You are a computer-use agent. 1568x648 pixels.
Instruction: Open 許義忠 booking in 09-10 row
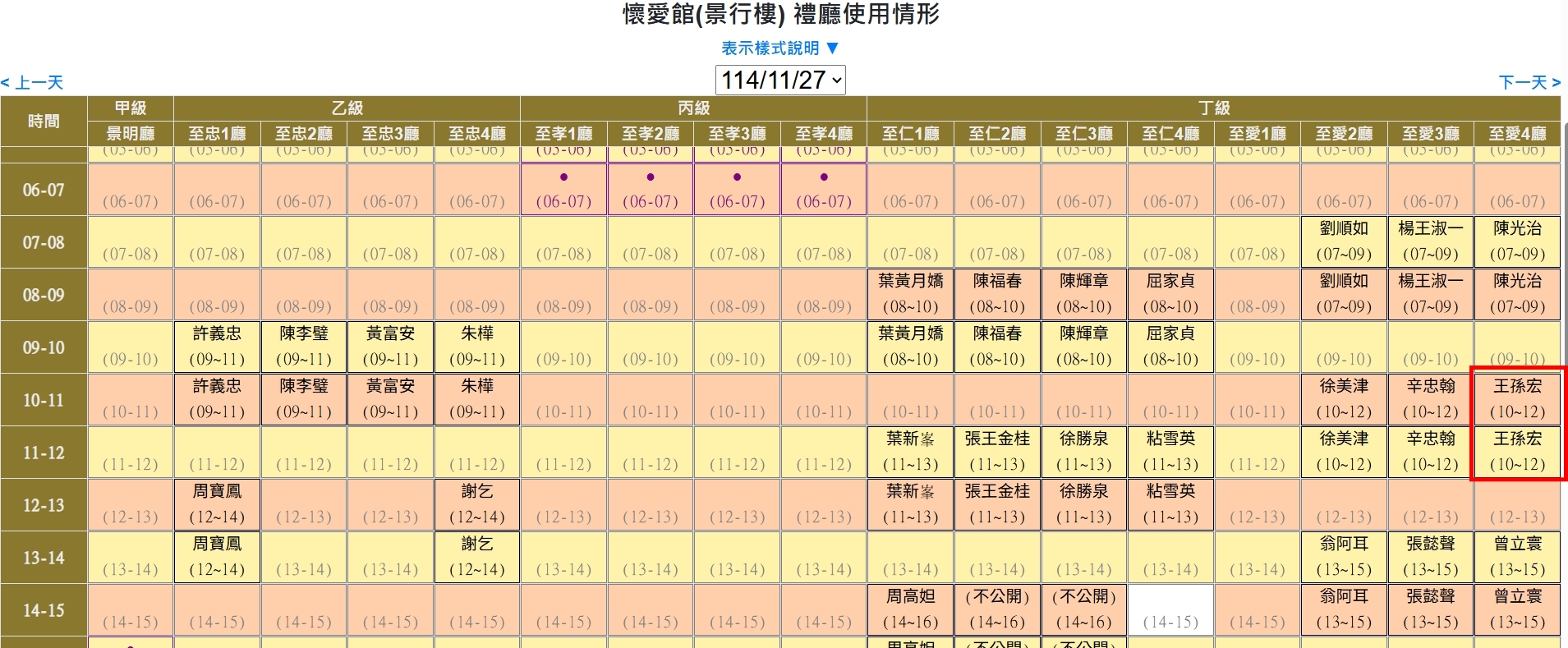(217, 347)
